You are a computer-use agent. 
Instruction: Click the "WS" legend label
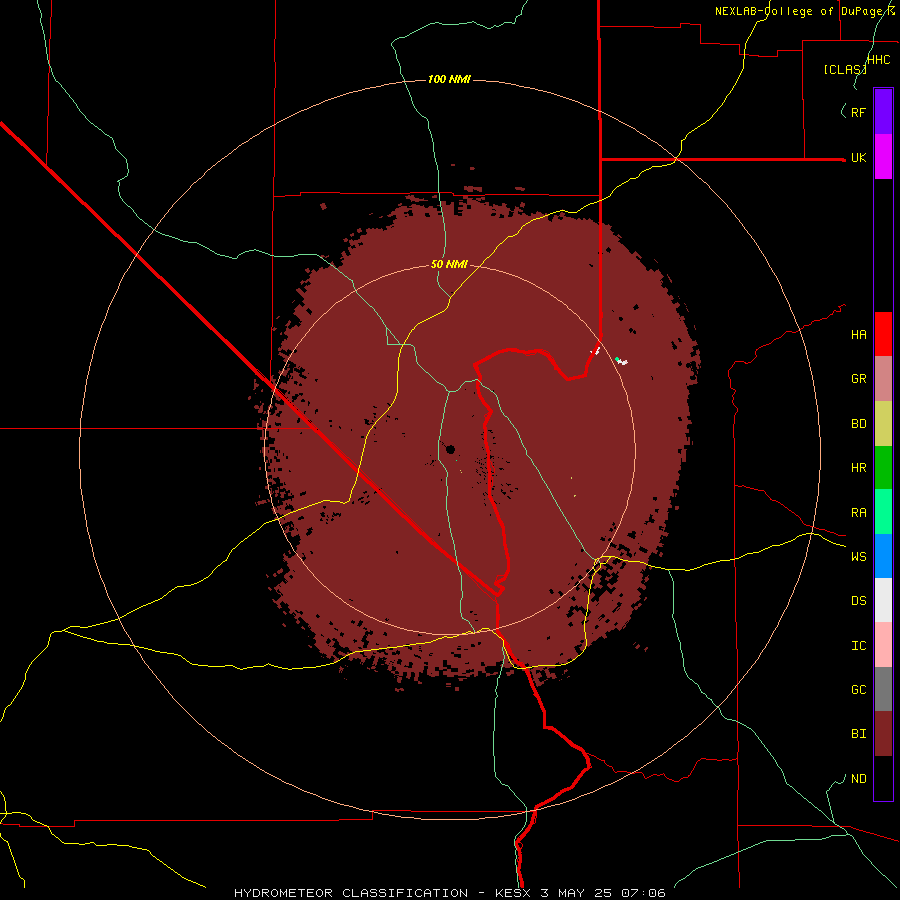pos(859,556)
